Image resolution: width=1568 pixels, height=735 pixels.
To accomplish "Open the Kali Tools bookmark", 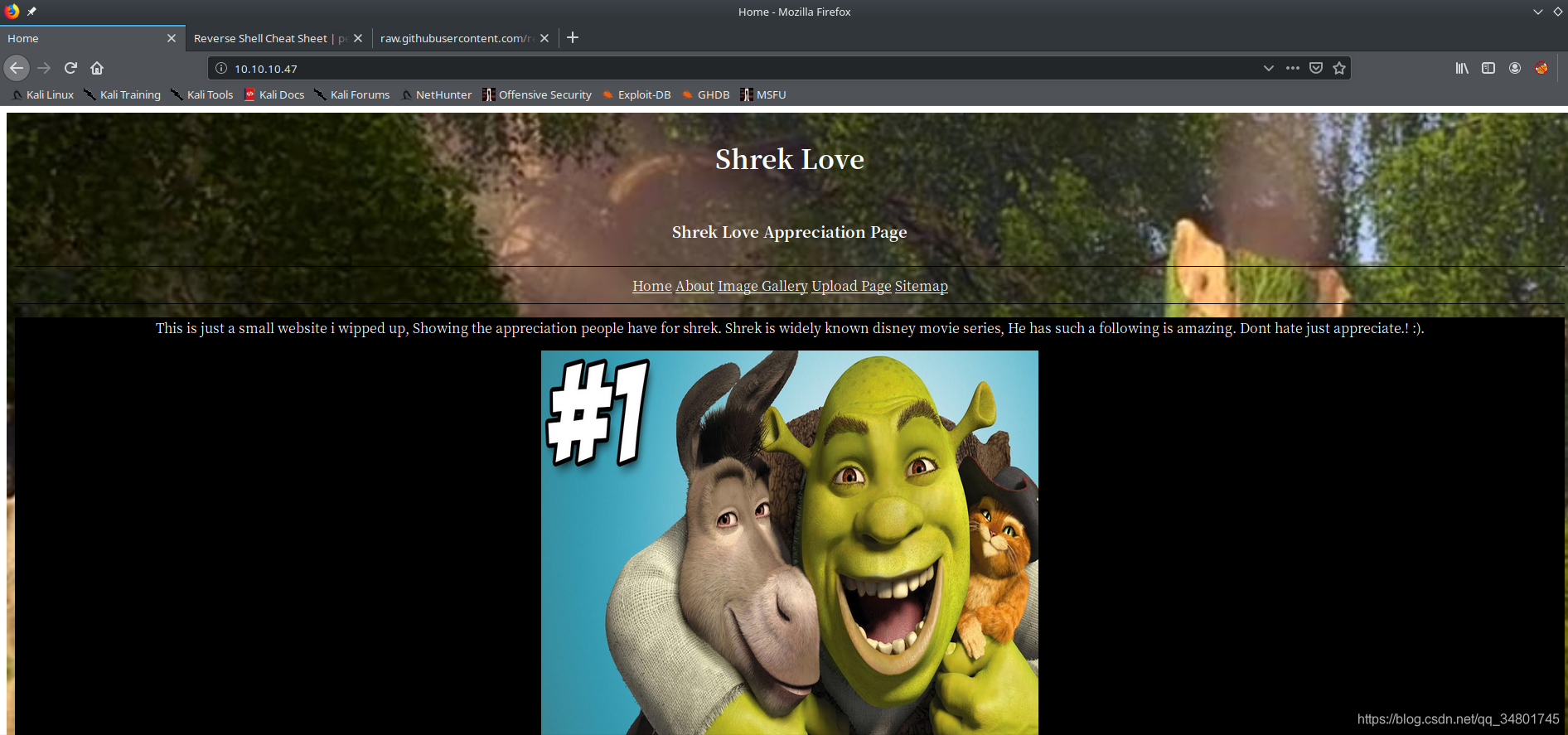I will click(202, 94).
